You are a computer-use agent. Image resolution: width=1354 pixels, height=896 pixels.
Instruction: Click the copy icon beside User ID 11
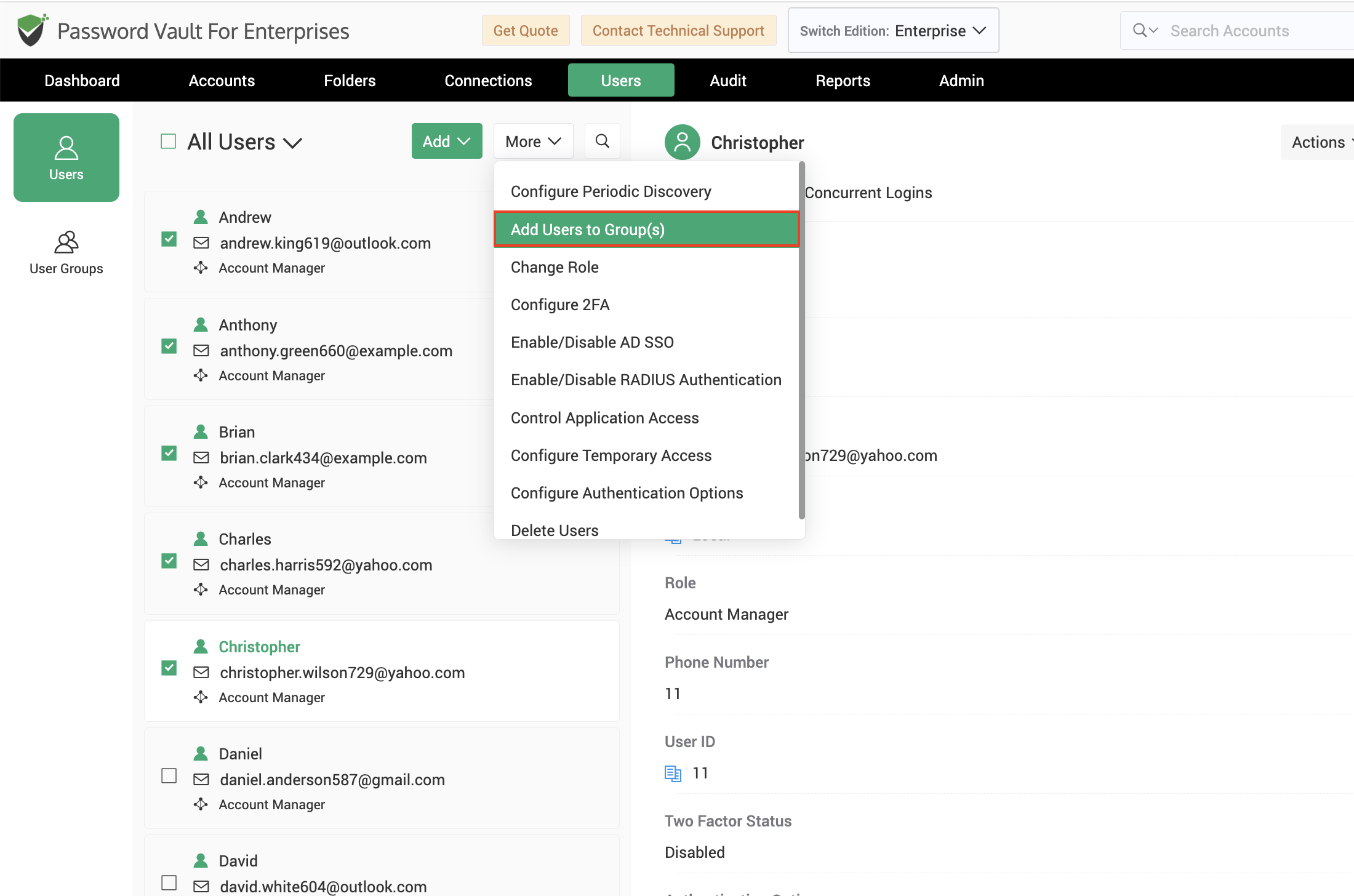pos(673,774)
